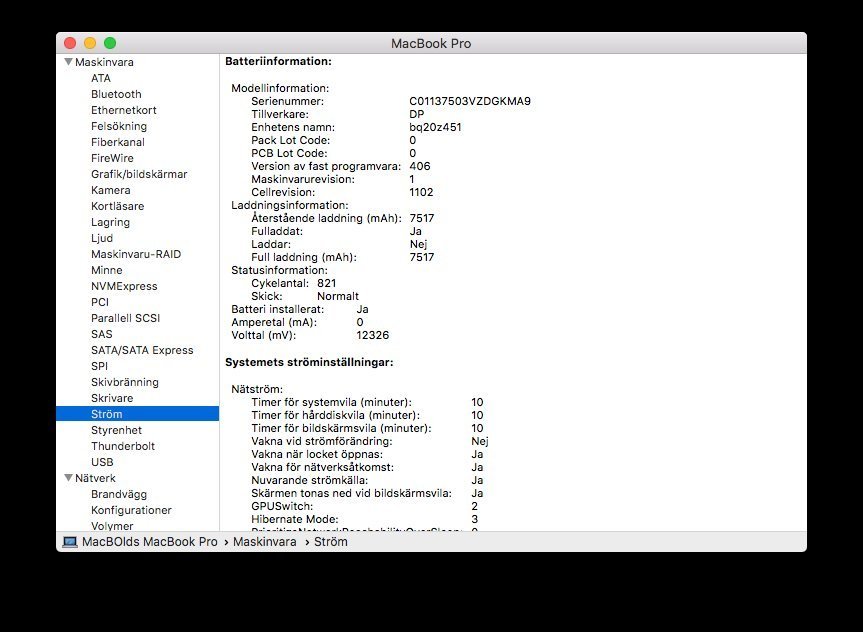This screenshot has height=632, width=863.
Task: Select SATA/SATA Express item
Action: (142, 350)
